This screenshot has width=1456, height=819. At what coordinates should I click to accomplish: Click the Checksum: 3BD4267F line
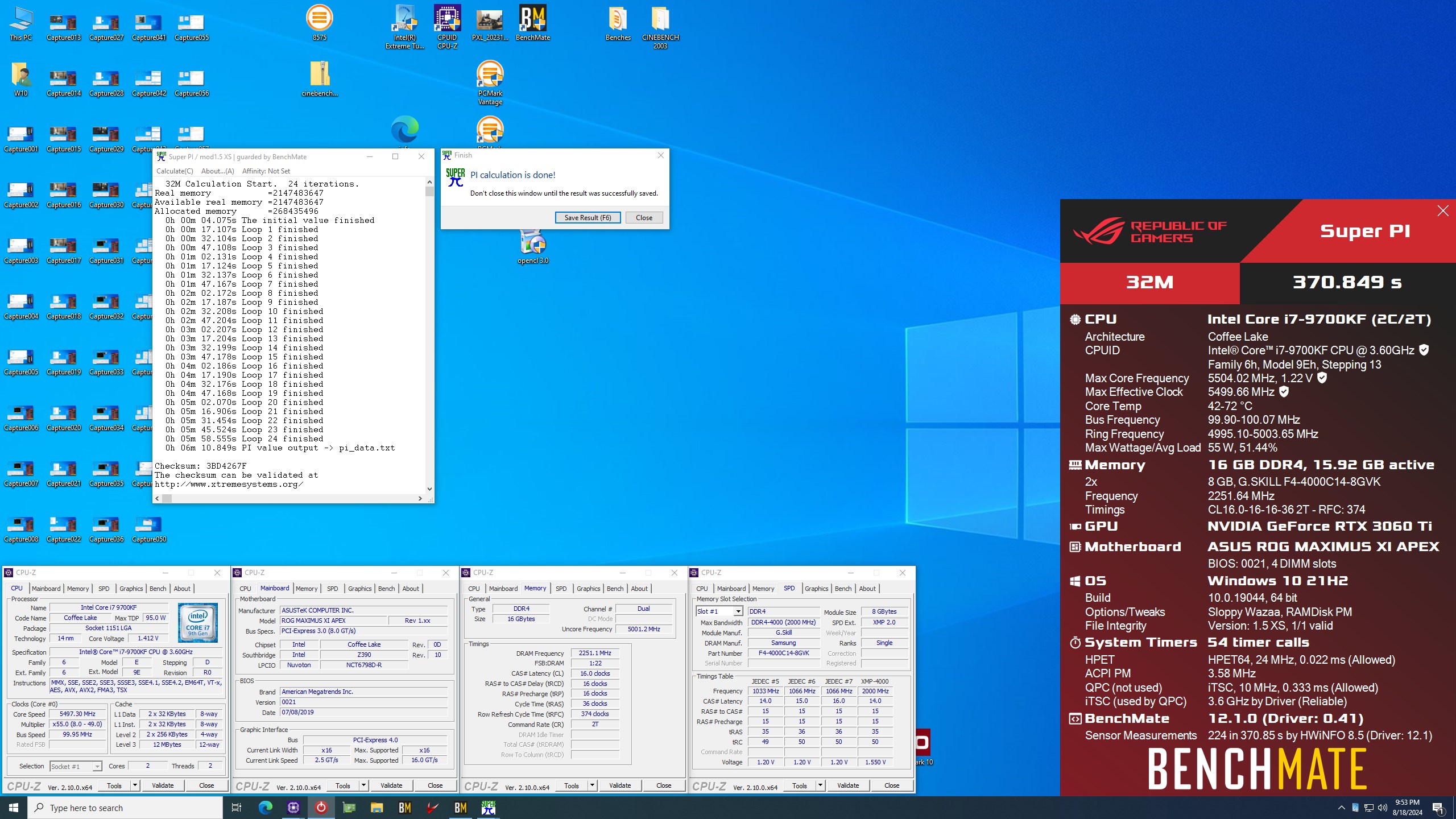point(201,466)
